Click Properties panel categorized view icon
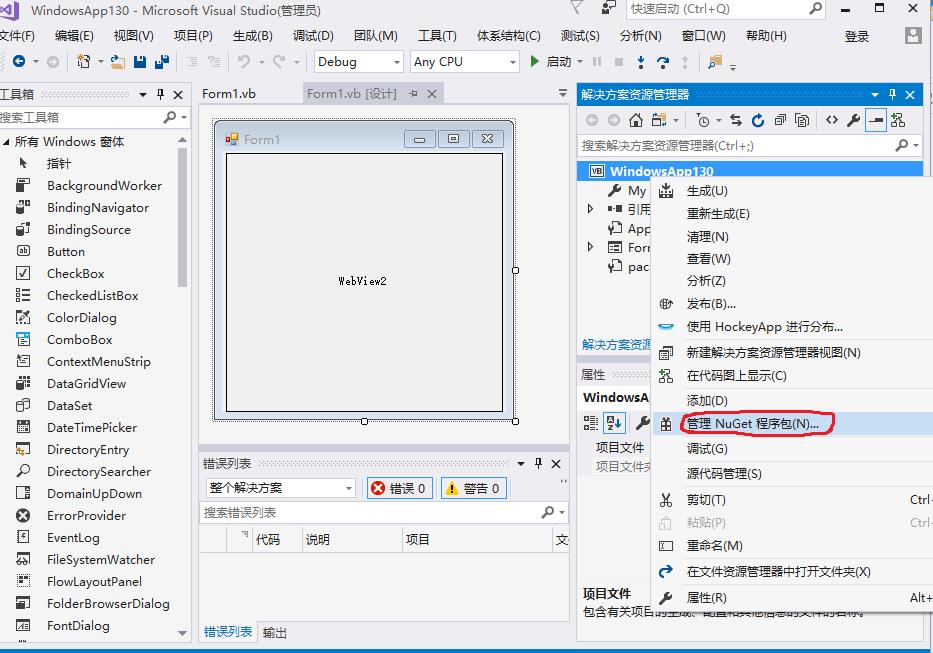Viewport: 933px width, 653px height. click(x=590, y=423)
